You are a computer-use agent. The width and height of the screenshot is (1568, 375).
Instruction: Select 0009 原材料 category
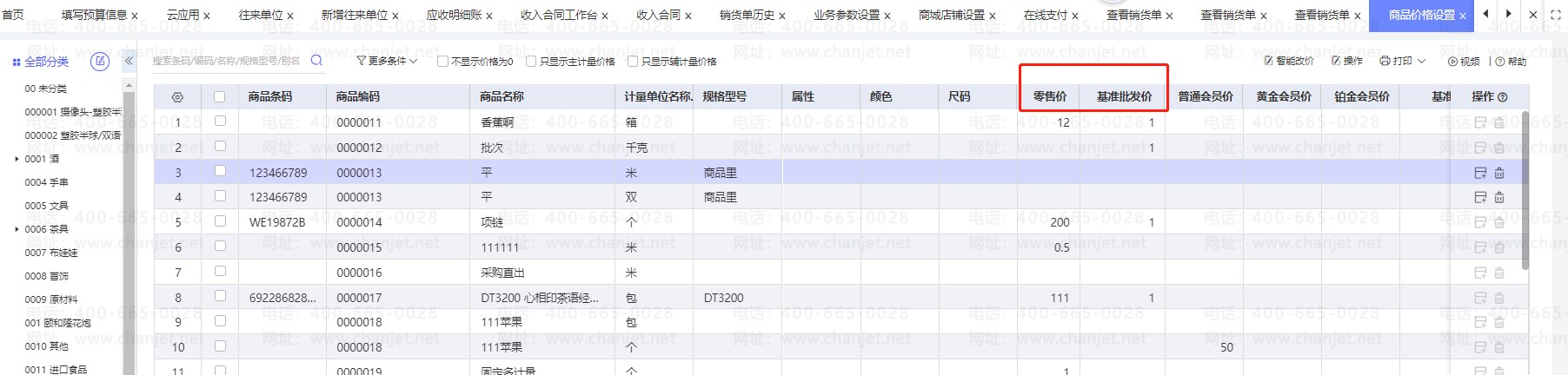coord(51,299)
